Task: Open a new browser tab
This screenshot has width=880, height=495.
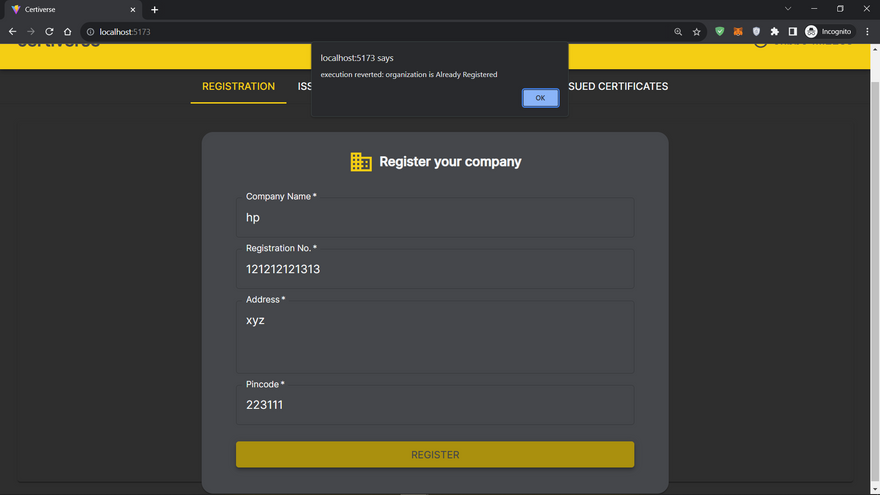Action: (155, 10)
